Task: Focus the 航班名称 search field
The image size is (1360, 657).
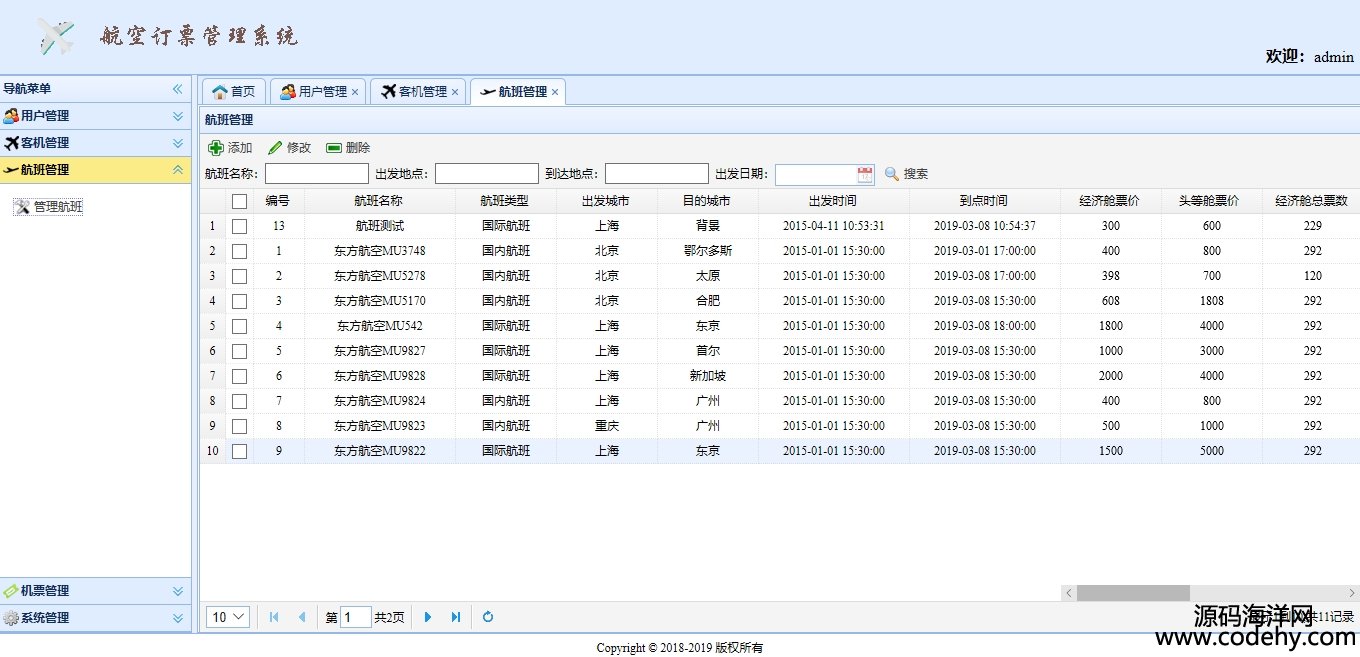Action: [x=317, y=174]
